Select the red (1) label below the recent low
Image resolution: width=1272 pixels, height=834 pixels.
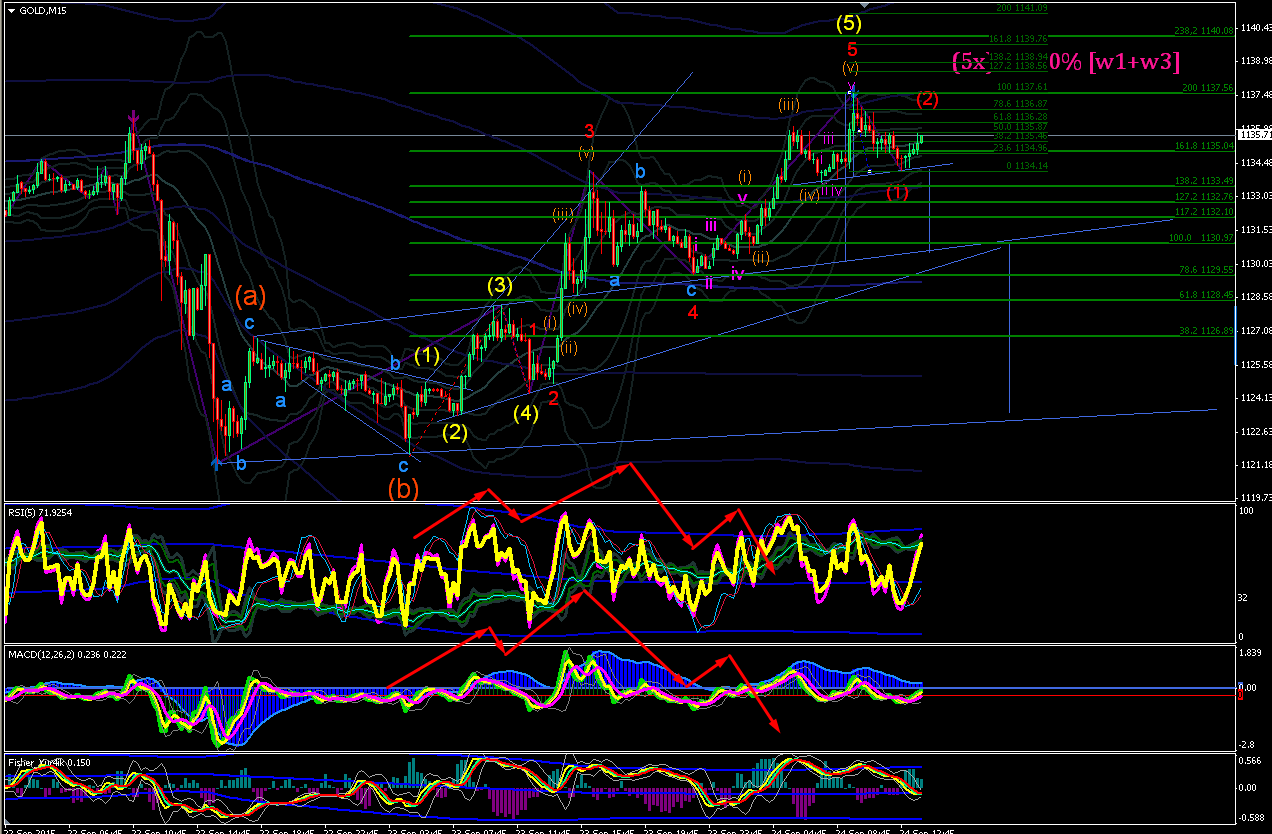coord(897,192)
